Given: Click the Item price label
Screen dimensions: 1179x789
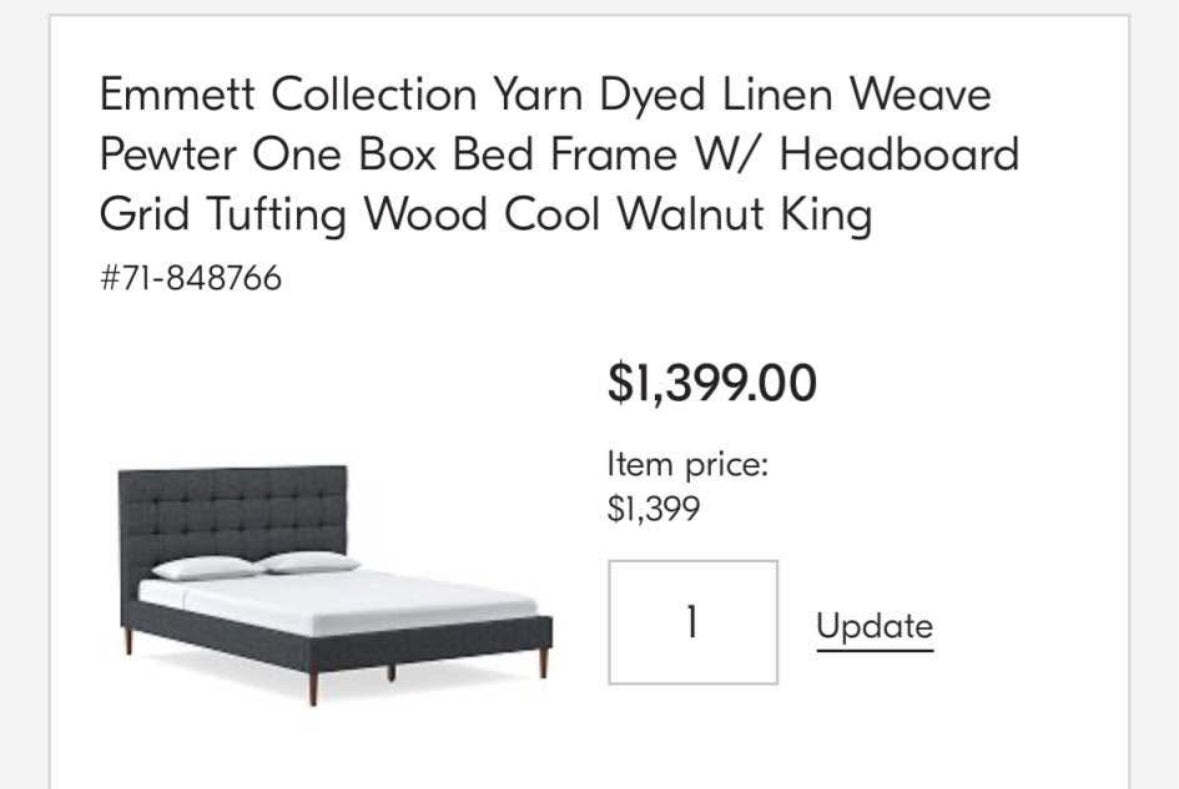Looking at the screenshot, I should tap(688, 463).
